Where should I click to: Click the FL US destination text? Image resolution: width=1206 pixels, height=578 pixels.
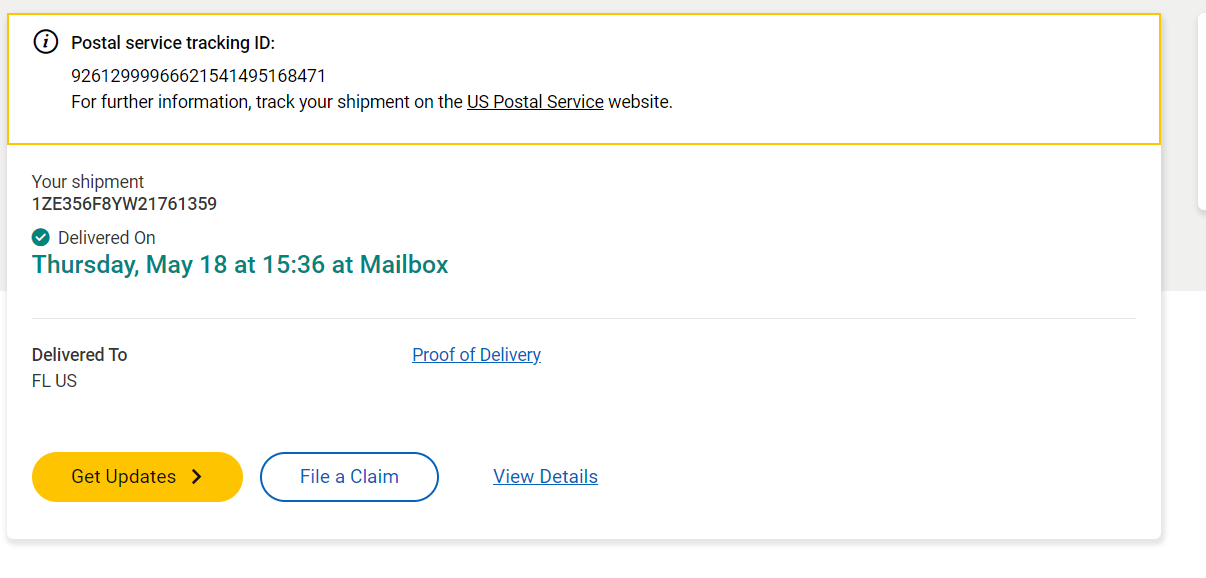click(54, 381)
